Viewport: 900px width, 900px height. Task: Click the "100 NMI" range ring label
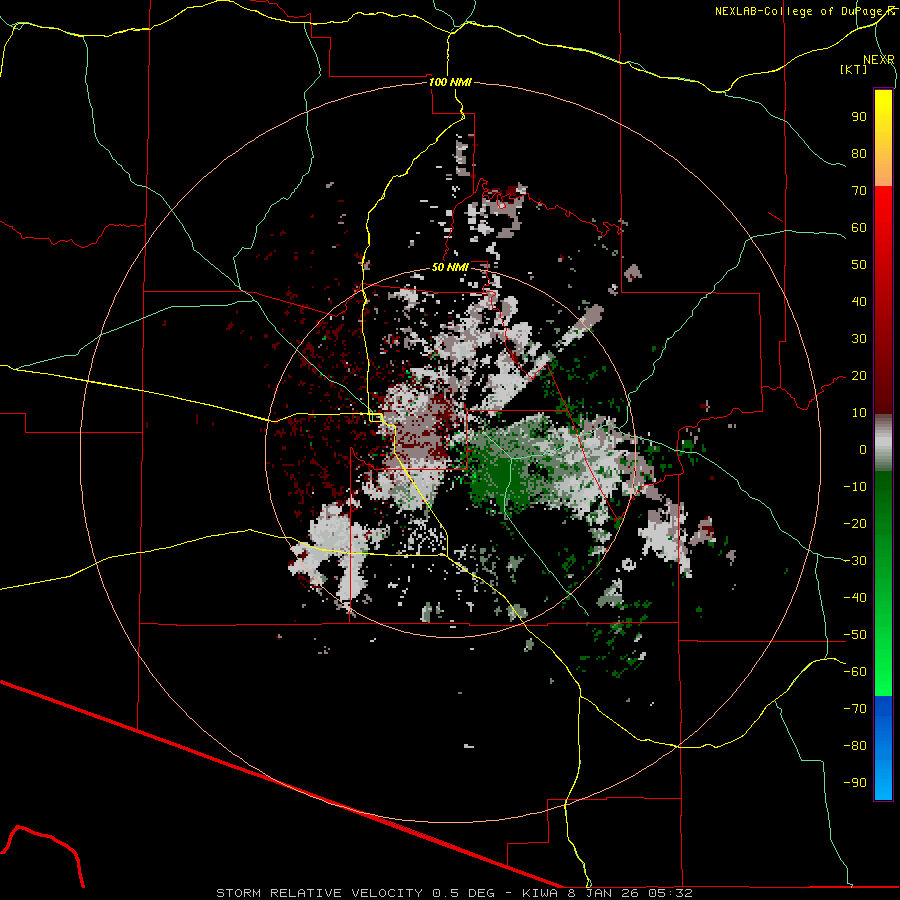451,82
